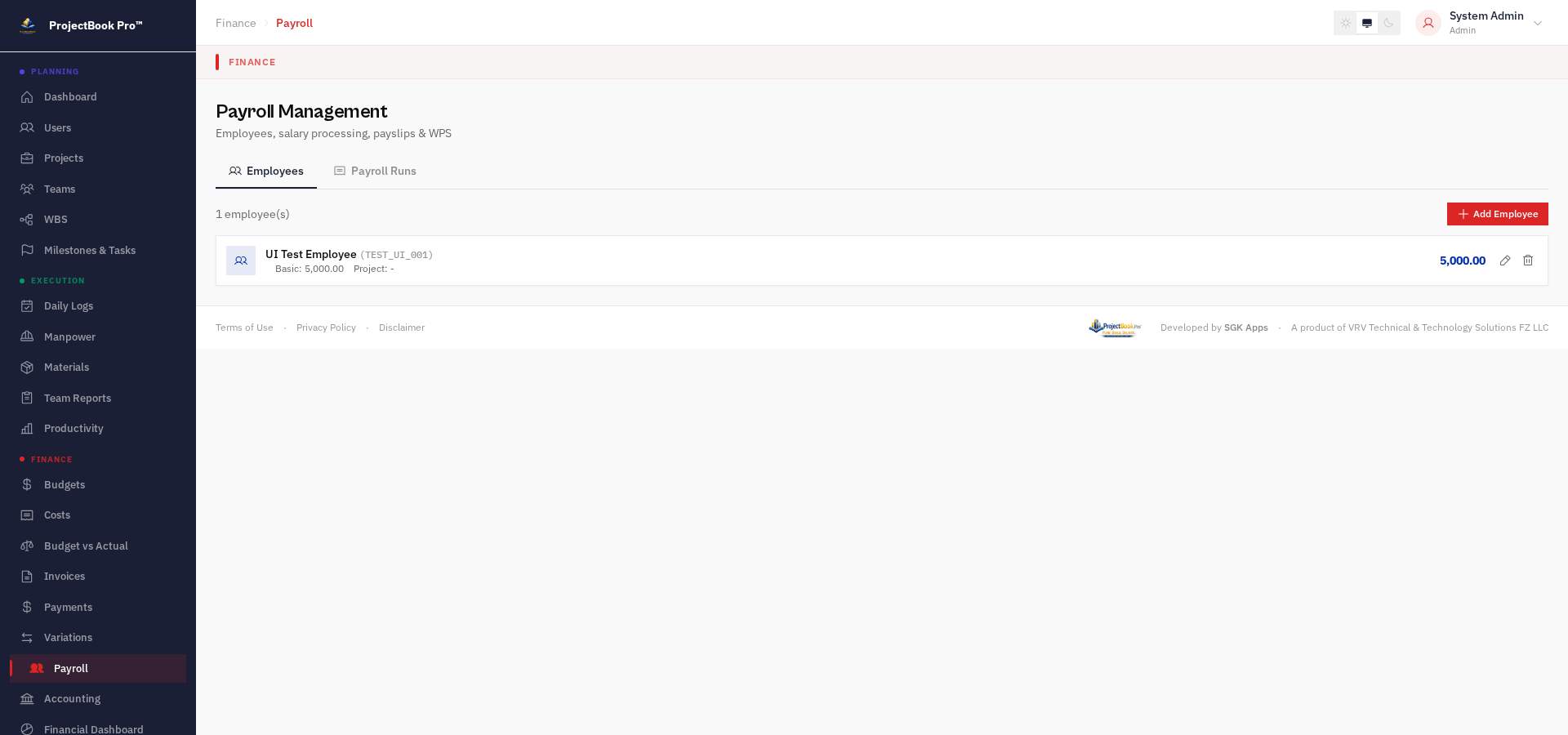Open the Teams sidebar entry
This screenshot has height=735, width=1568.
[98, 189]
